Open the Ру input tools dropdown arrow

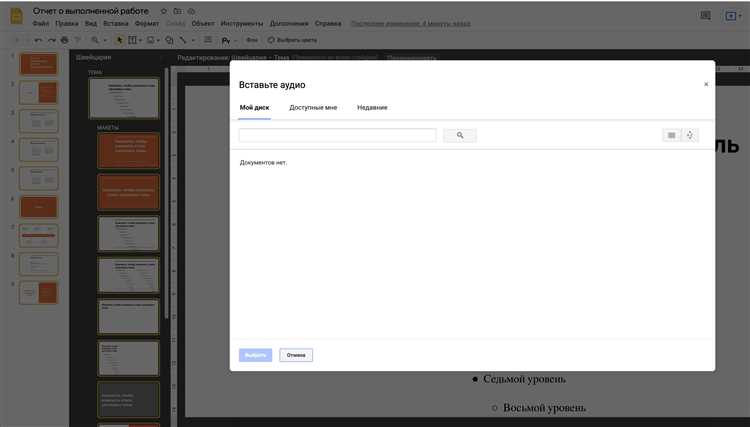click(235, 41)
